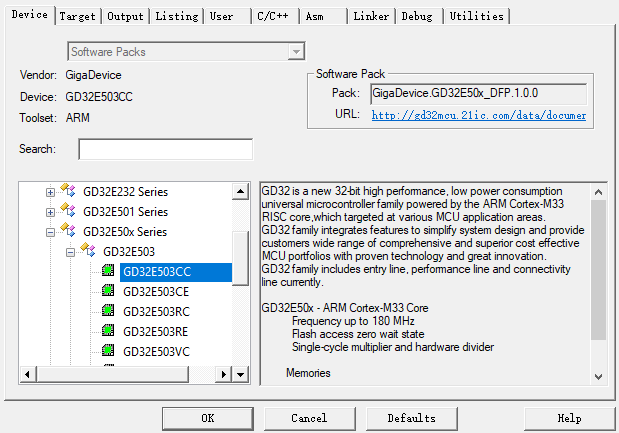Select the GD32E50x Series label

[x=125, y=232]
